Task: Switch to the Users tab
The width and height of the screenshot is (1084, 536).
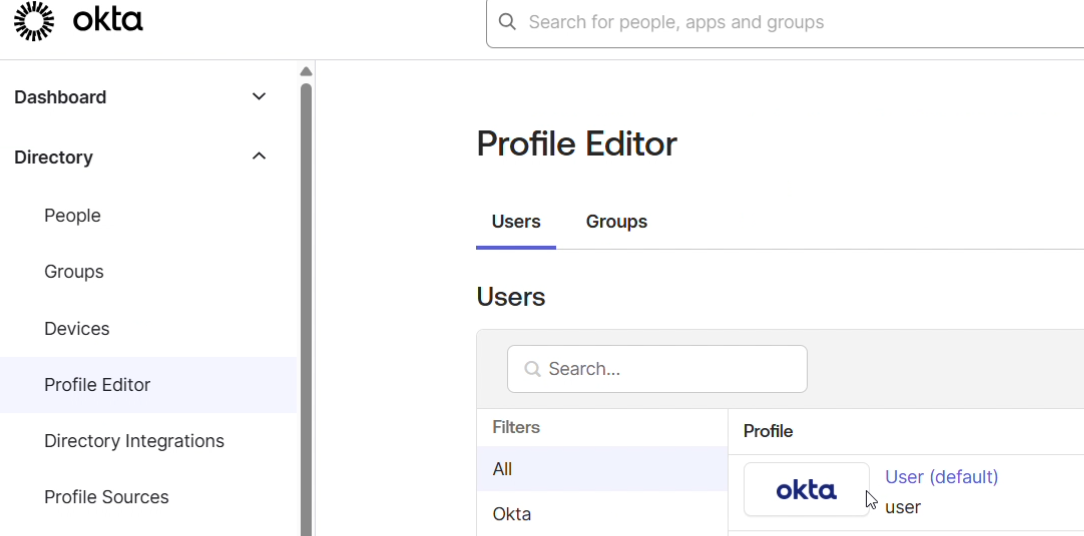Action: coord(516,221)
